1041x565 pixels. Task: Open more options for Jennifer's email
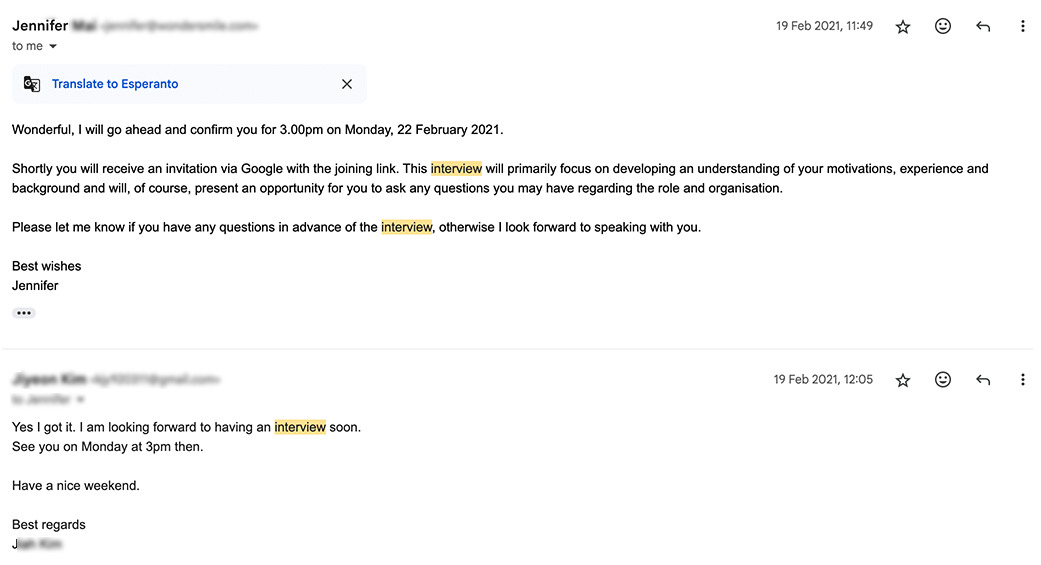coord(1022,27)
